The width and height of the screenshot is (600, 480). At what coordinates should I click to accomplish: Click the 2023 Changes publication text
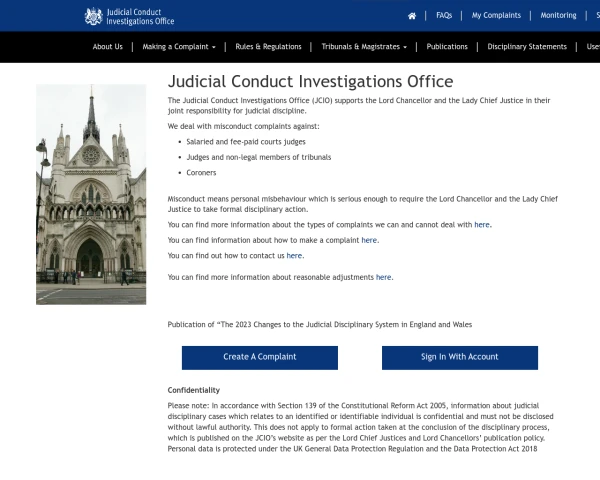click(320, 325)
